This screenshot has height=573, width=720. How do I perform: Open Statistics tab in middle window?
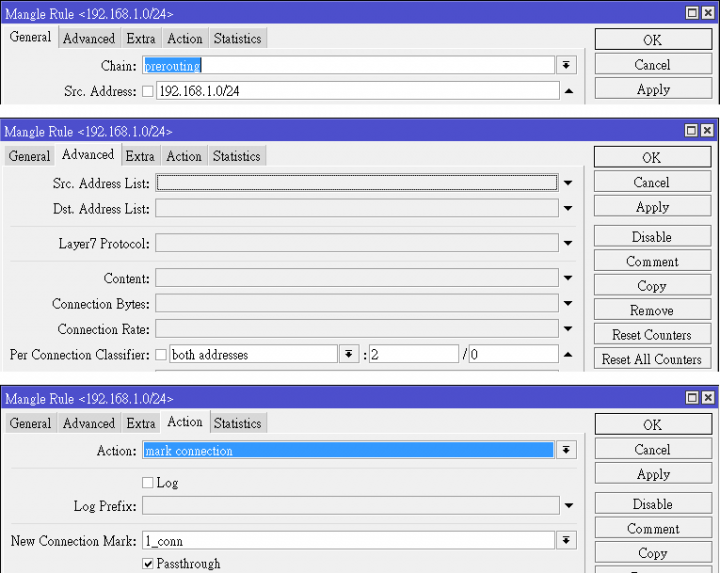[236, 156]
